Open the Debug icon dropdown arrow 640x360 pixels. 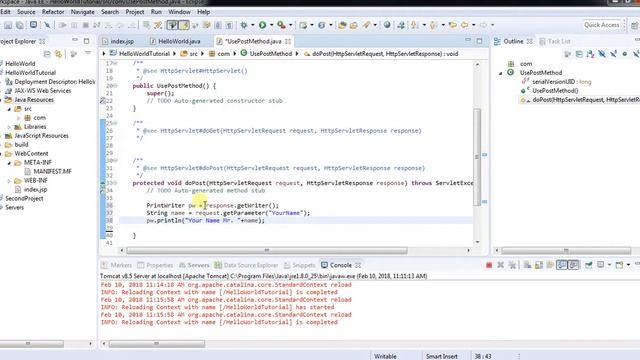pyautogui.click(x=253, y=25)
